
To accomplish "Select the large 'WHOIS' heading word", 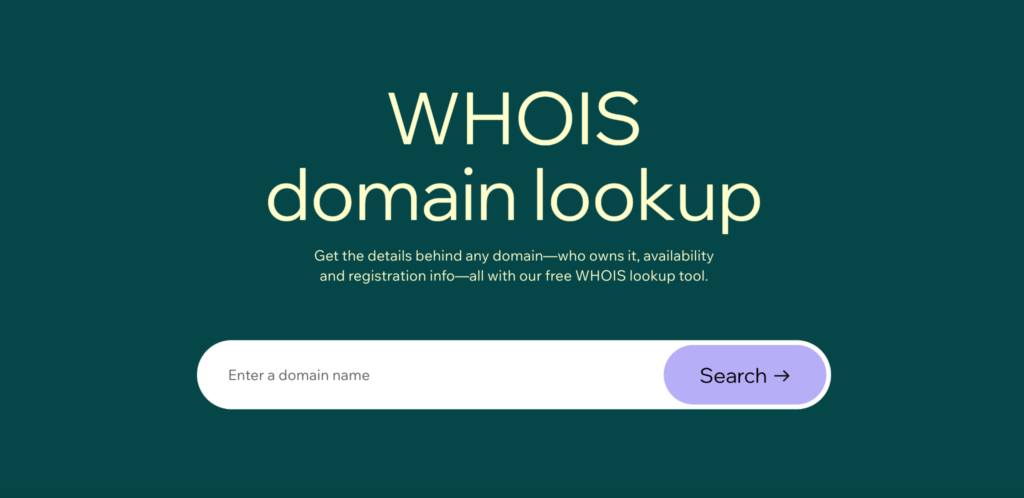I will tap(513, 120).
